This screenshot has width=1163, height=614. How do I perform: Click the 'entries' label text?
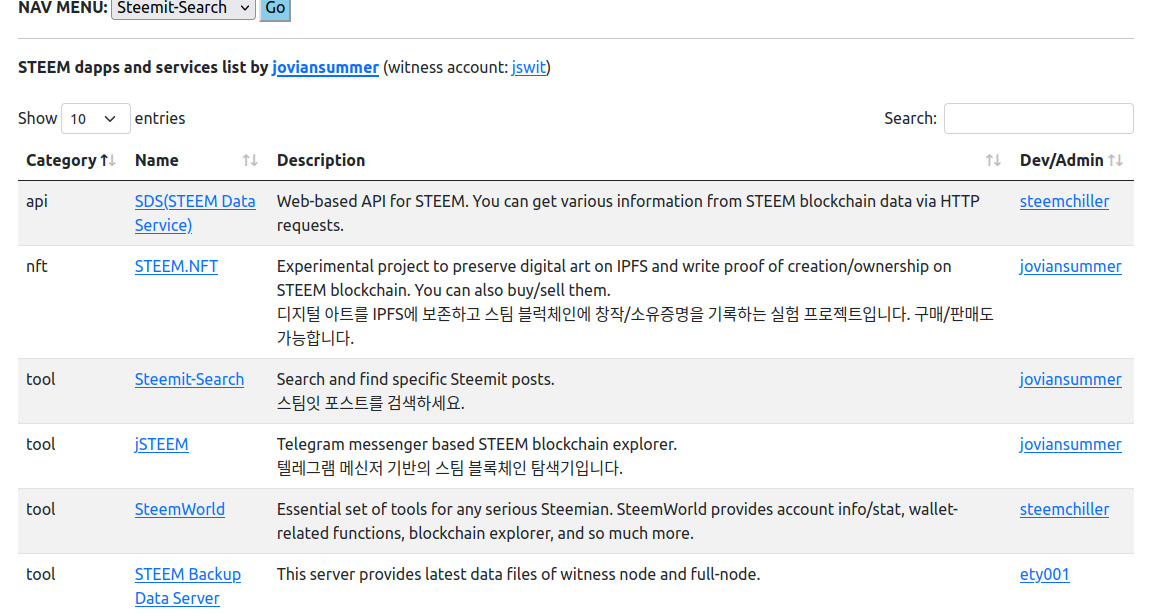(x=160, y=119)
